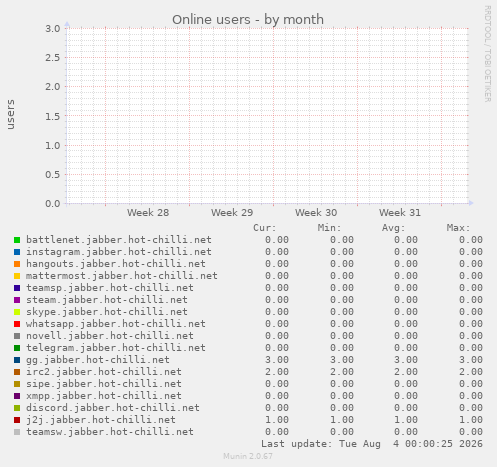This screenshot has width=497, height=467.
Task: Click the whatsapp red legend swatch
Action: tap(17, 324)
